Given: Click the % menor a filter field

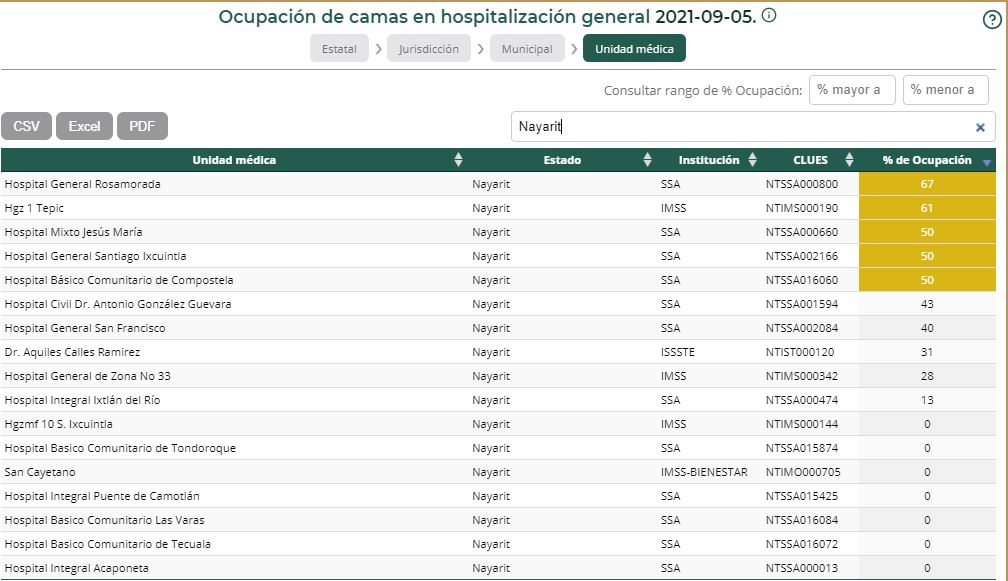Looking at the screenshot, I should point(946,90).
